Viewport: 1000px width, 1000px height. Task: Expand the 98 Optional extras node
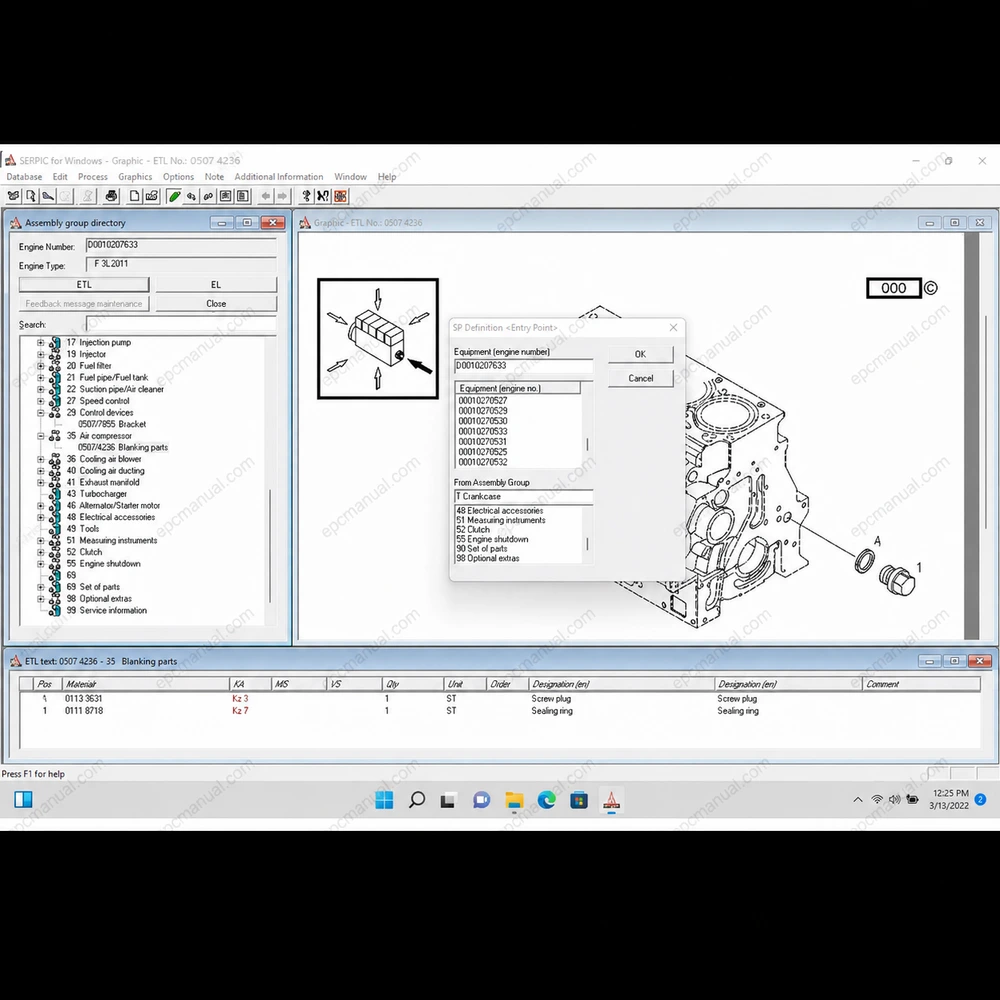coord(41,599)
